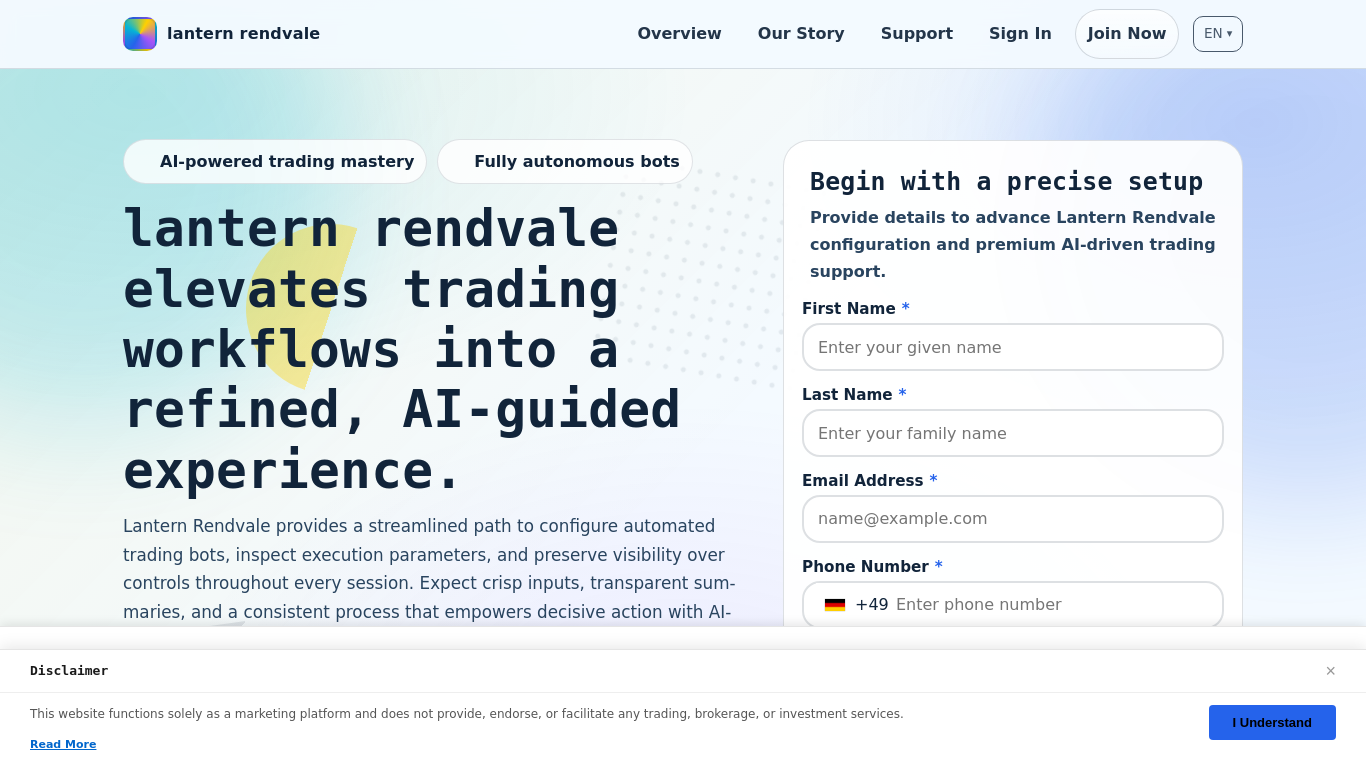The height and width of the screenshot is (768, 1366).
Task: Click the lantern rendvale logo icon
Action: [140, 34]
